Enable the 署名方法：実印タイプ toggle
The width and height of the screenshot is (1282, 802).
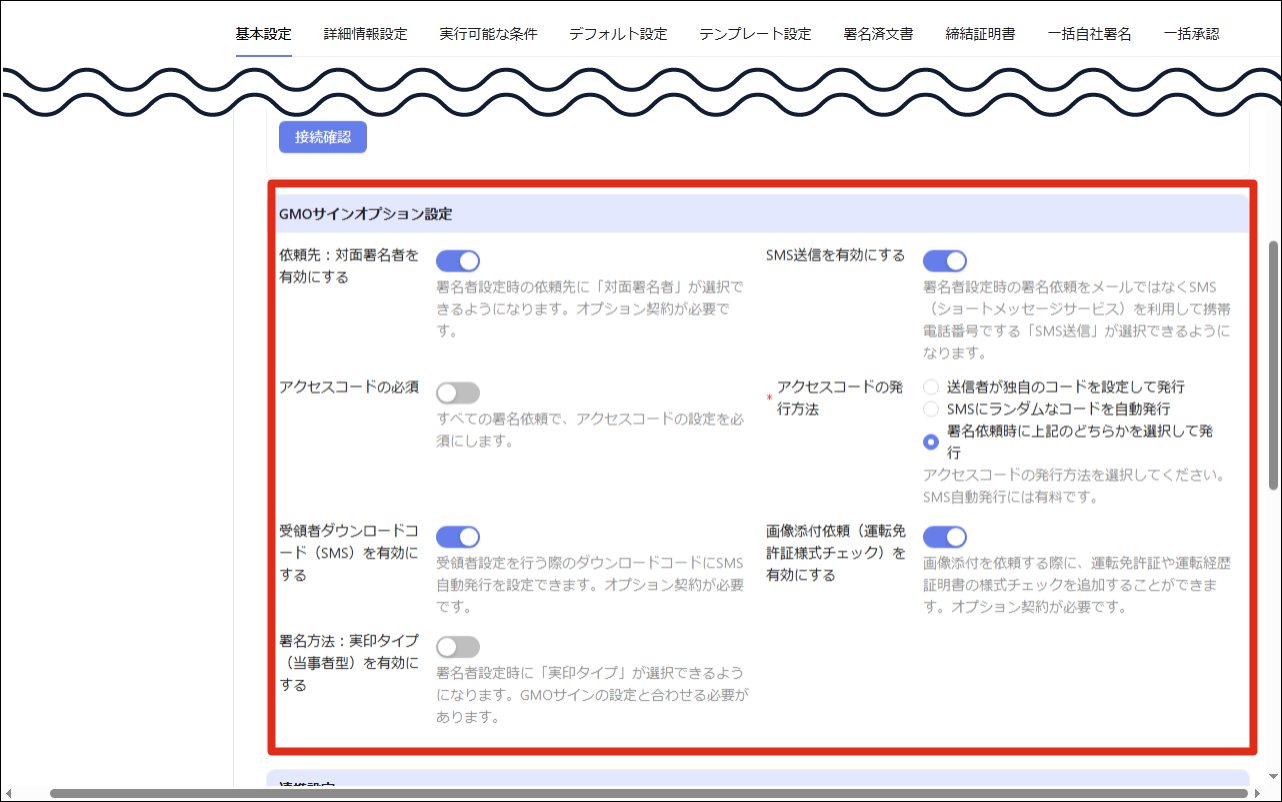(x=458, y=647)
